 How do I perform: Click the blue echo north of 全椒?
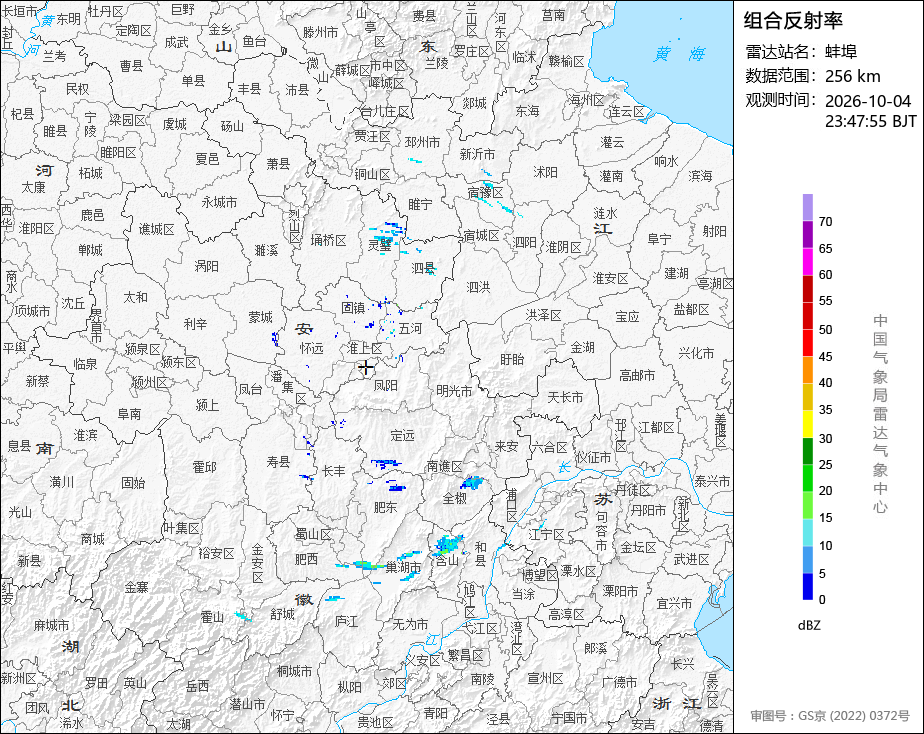pyautogui.click(x=471, y=483)
